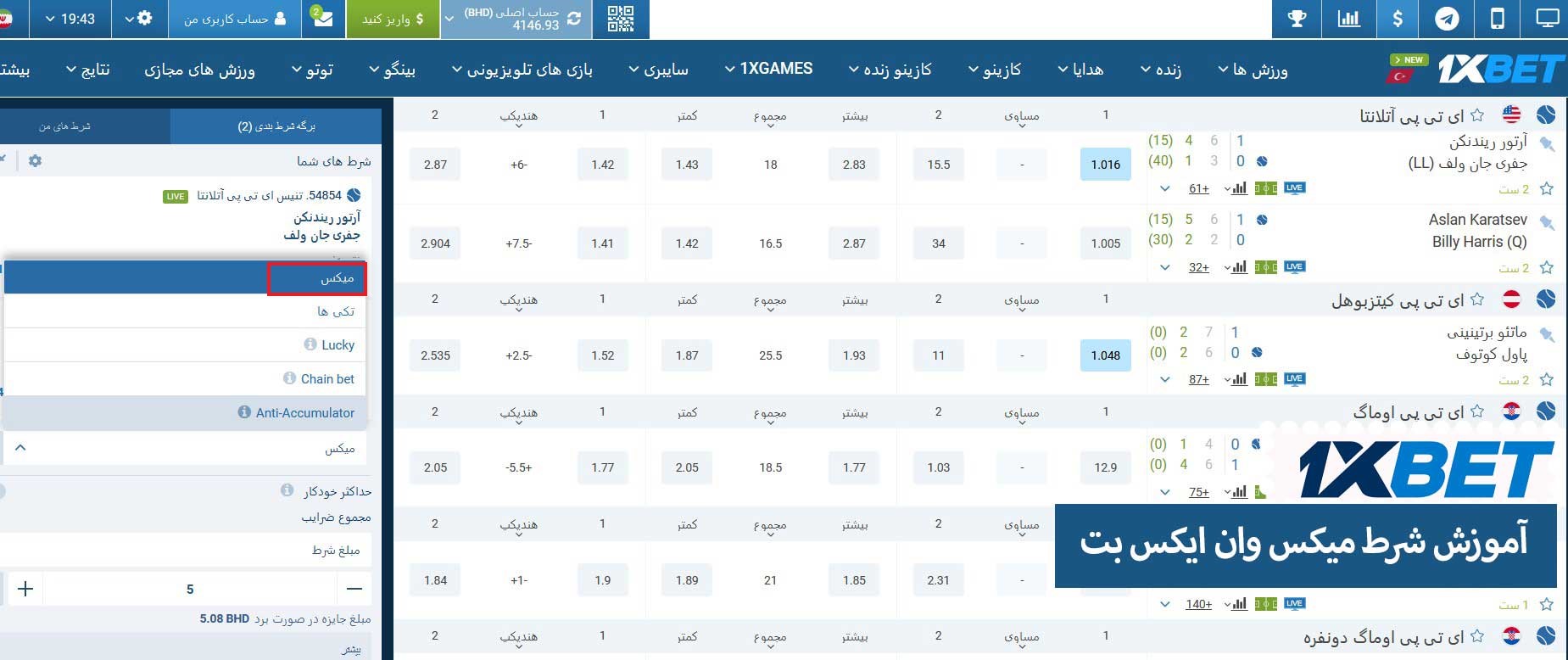This screenshot has width=1568, height=660.
Task: Select Anti-Accumulator in bet type list
Action: pyautogui.click(x=184, y=412)
